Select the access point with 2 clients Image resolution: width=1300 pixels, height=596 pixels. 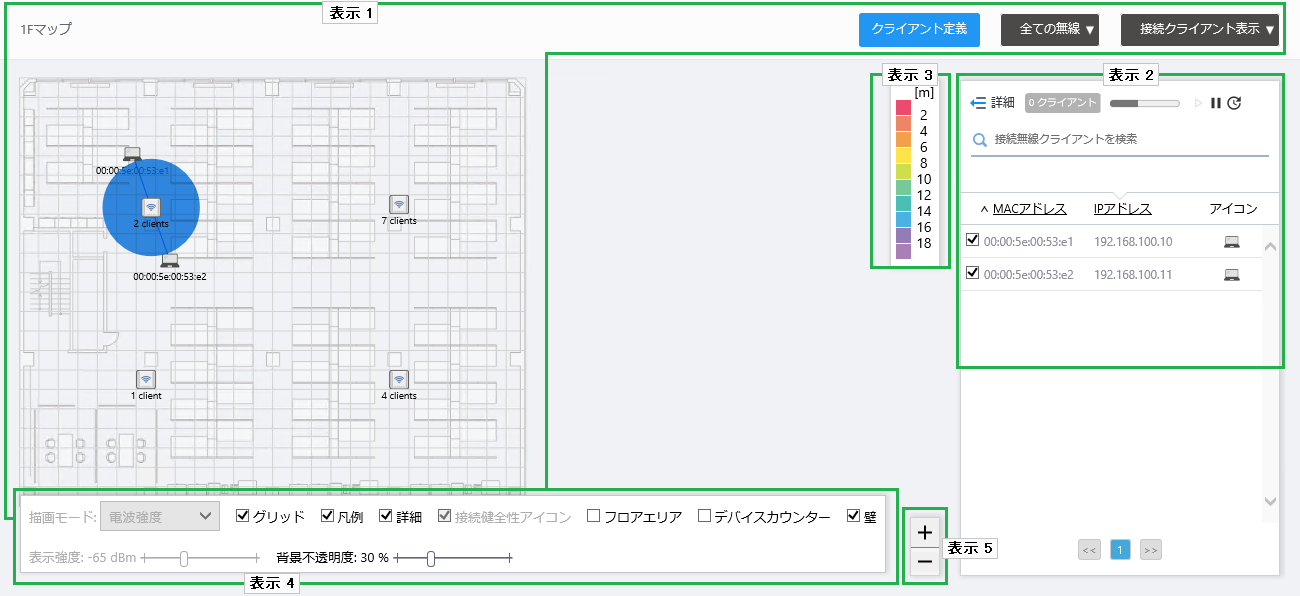(x=151, y=208)
